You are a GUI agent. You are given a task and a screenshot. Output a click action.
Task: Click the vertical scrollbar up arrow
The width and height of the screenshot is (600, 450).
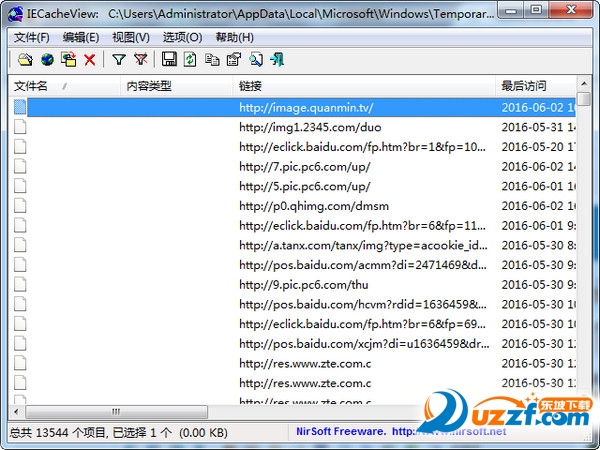[x=584, y=83]
